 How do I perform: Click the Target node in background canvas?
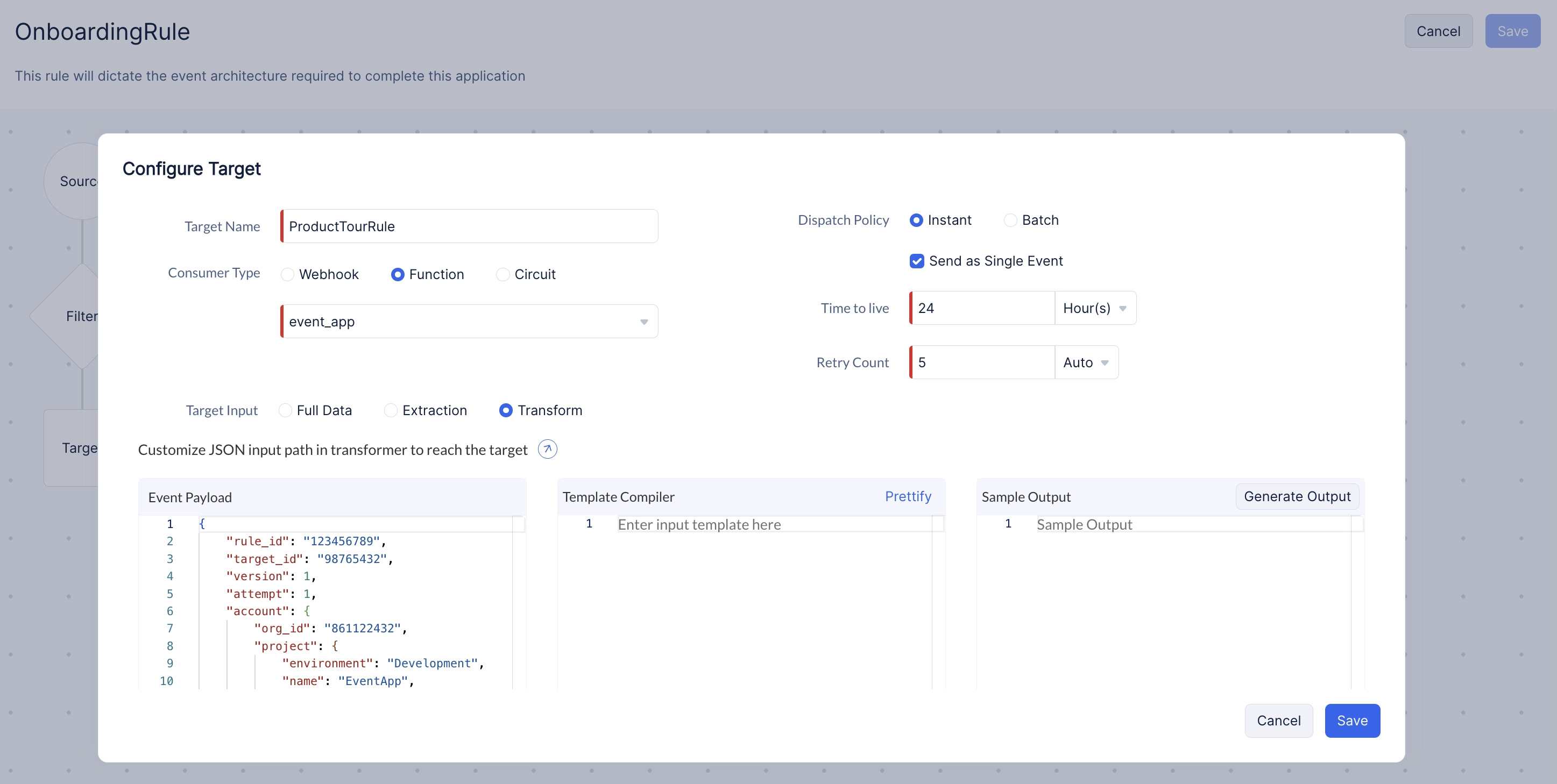pyautogui.click(x=72, y=447)
